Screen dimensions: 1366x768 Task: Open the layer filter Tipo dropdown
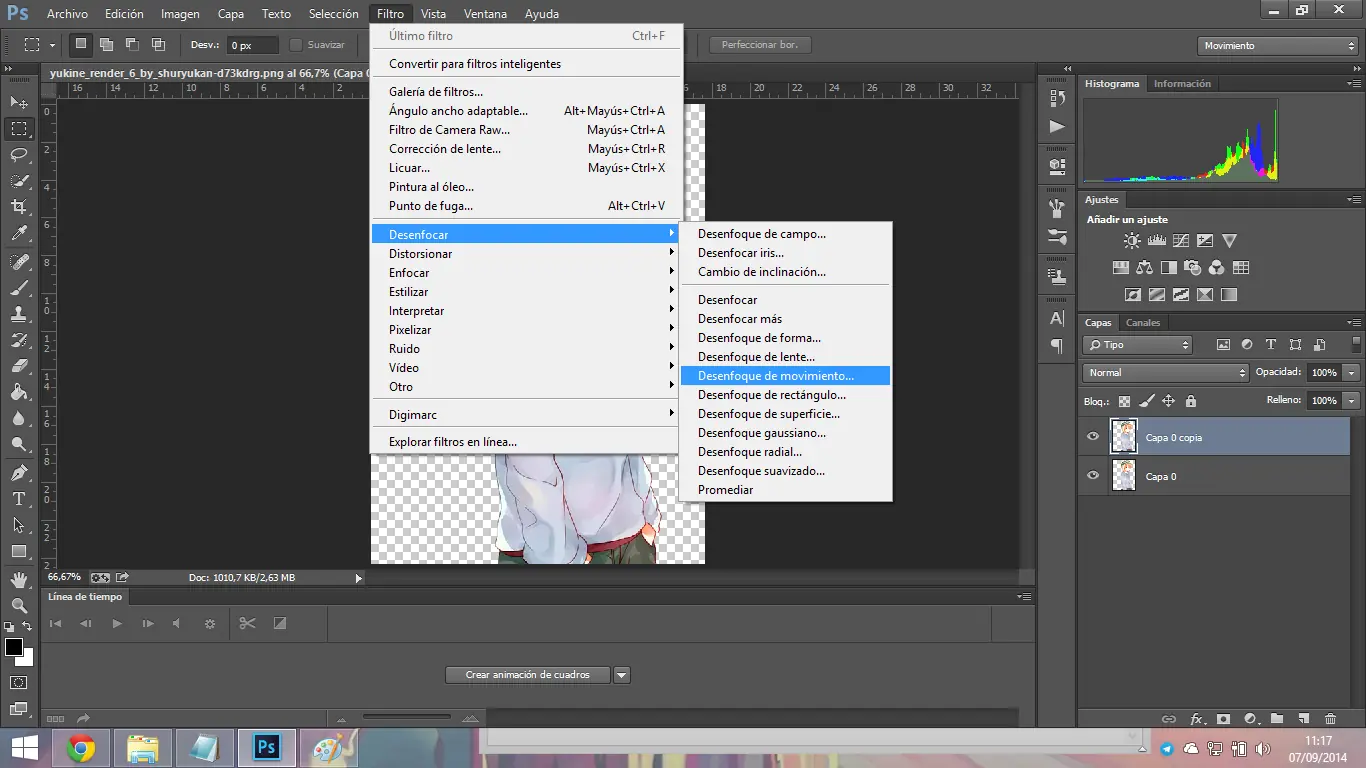click(x=1138, y=345)
